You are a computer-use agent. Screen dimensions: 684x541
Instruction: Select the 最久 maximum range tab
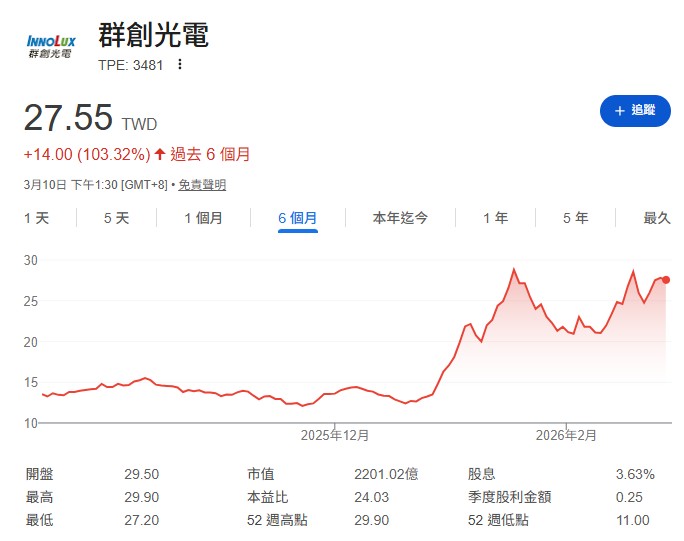point(657,218)
